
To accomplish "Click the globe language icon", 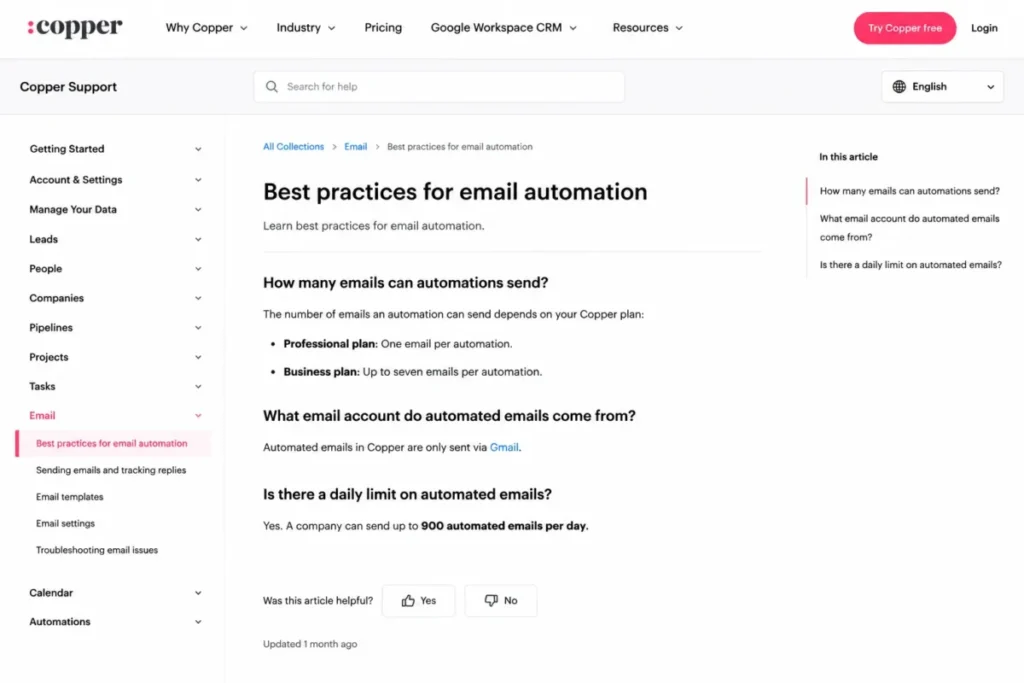I will [x=899, y=87].
